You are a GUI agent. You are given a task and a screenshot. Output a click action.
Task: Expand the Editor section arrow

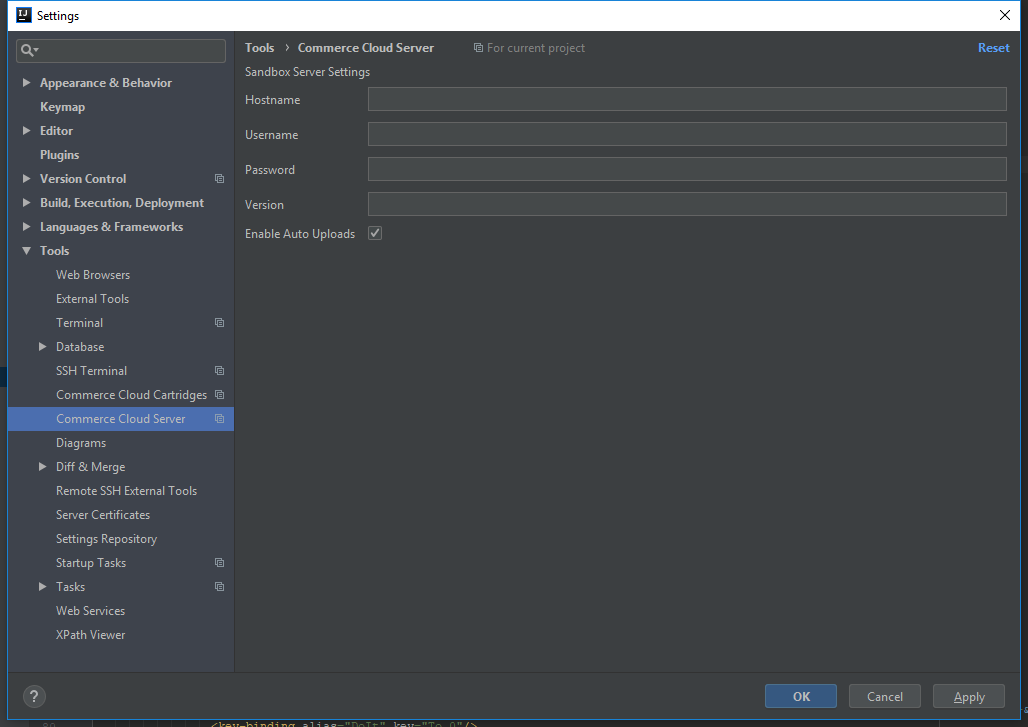click(x=27, y=130)
